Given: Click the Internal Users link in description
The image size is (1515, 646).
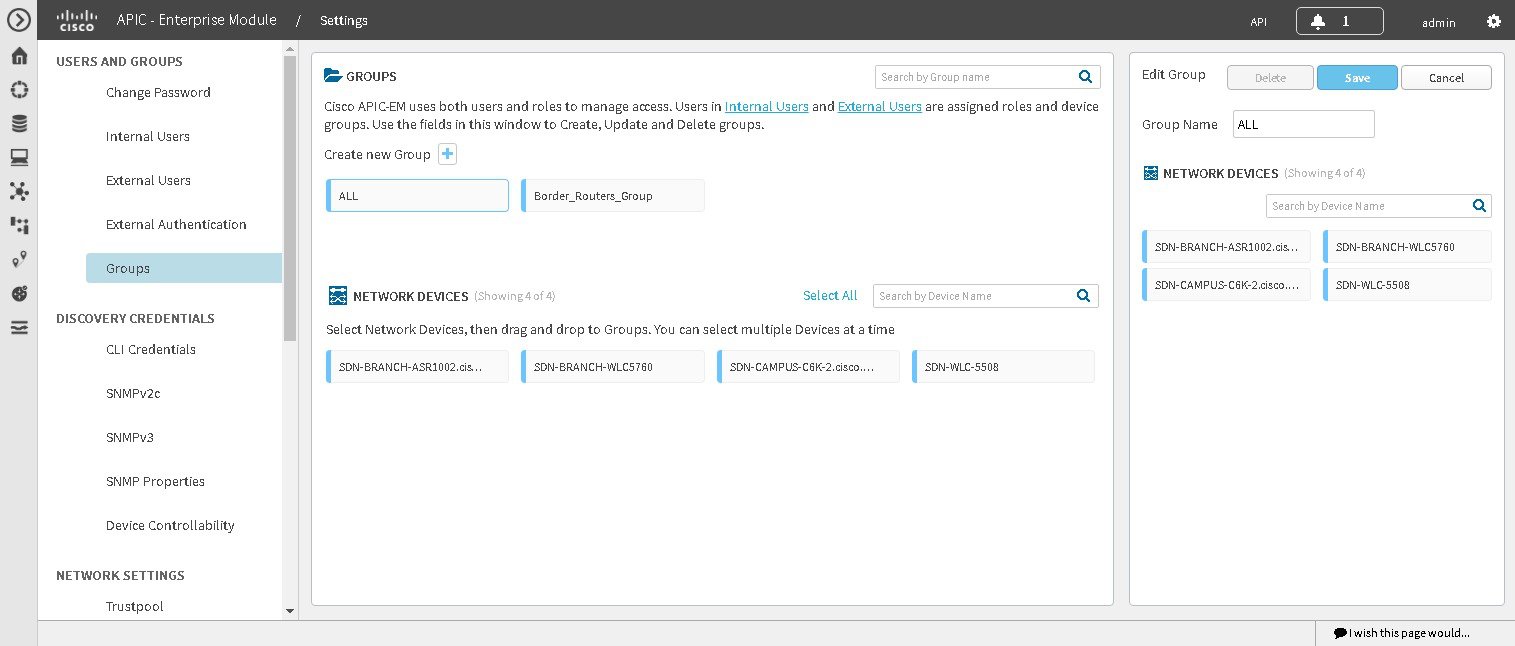Looking at the screenshot, I should tap(766, 106).
